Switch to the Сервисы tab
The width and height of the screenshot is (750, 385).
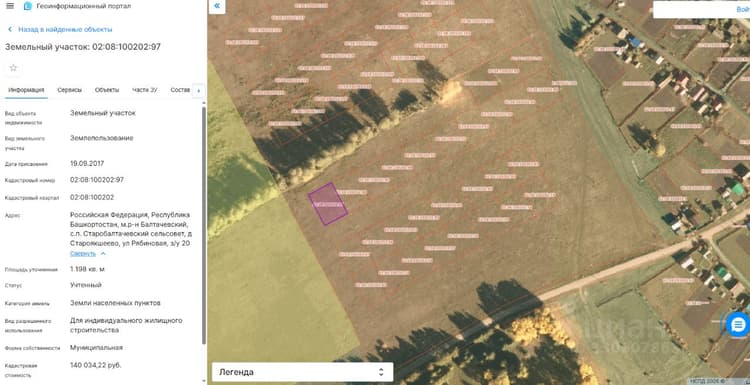69,90
